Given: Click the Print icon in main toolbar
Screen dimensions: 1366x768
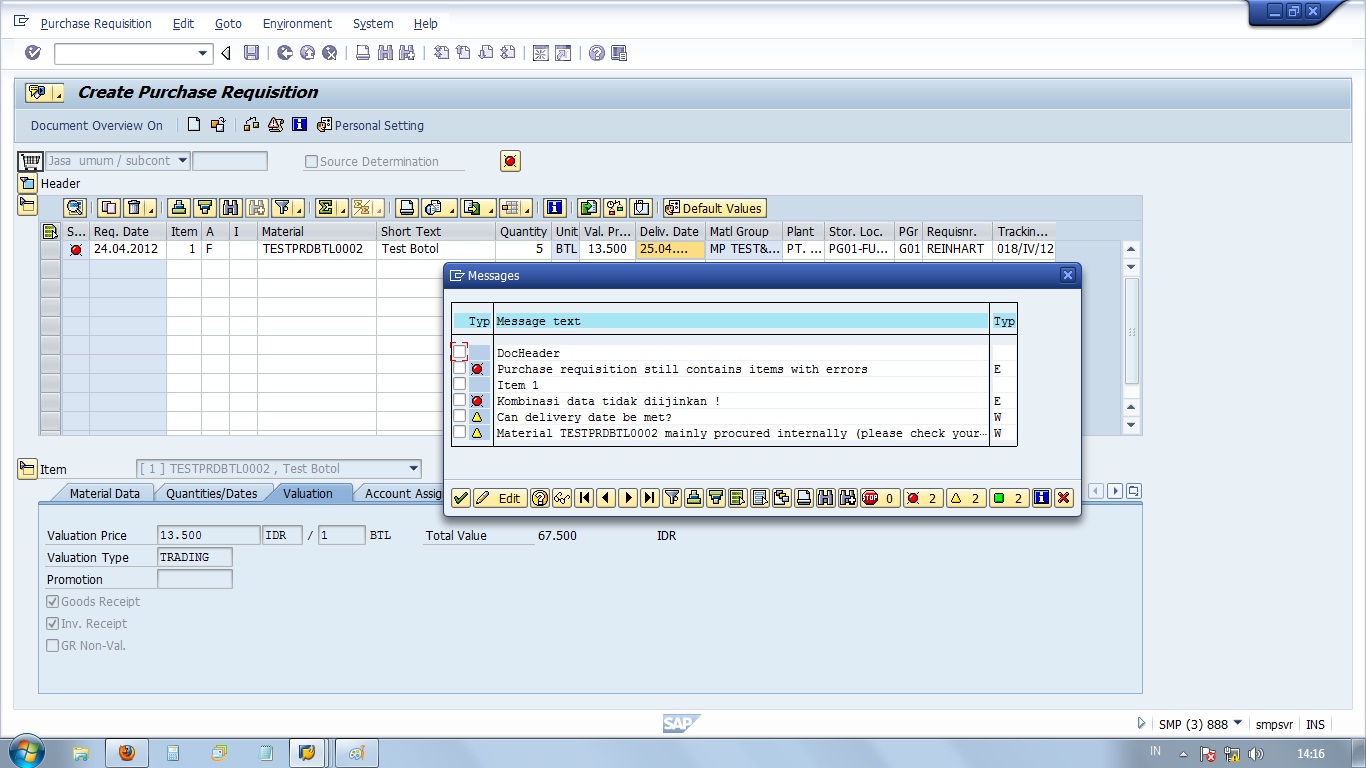Looking at the screenshot, I should point(363,53).
